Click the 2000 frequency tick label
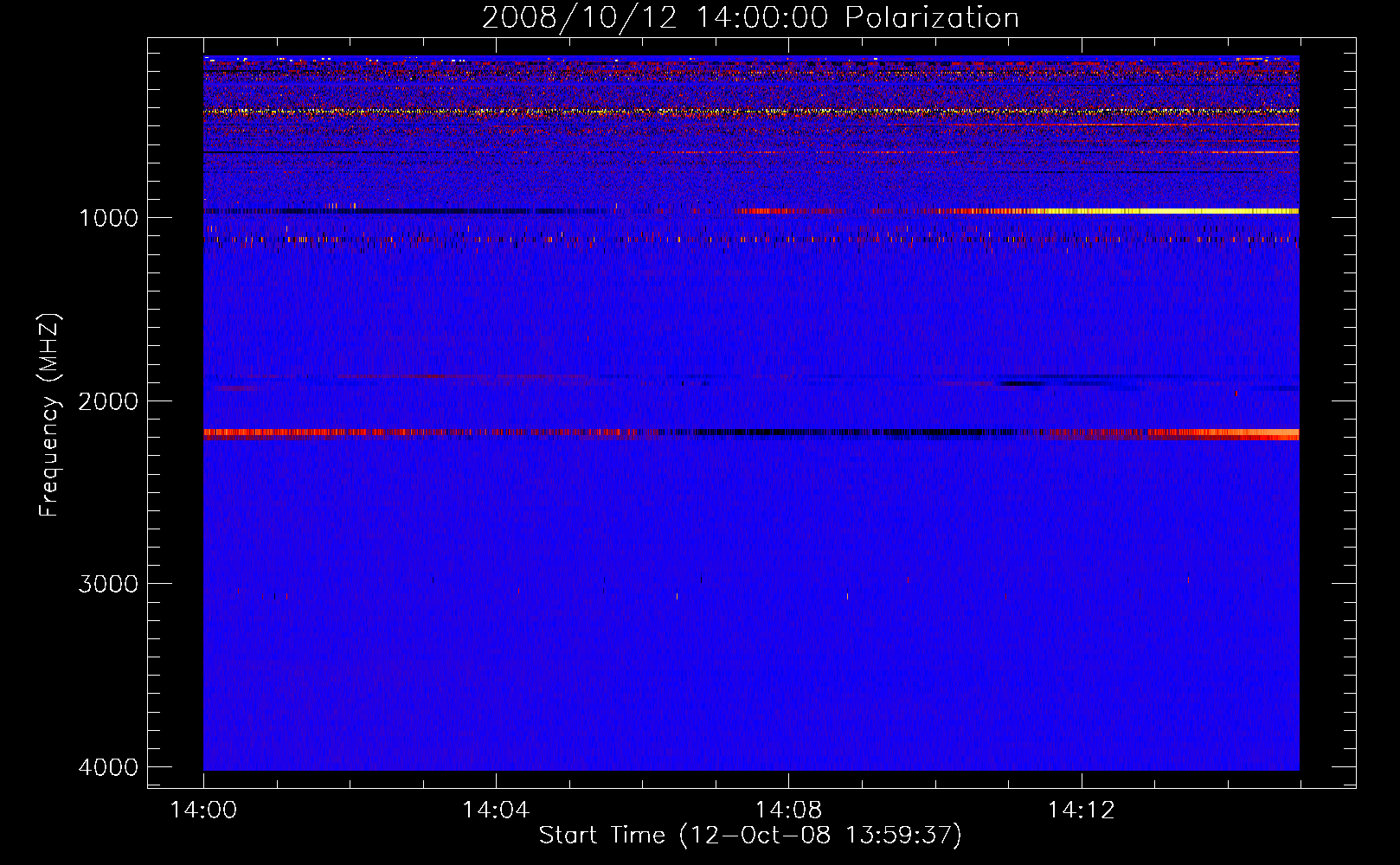The width and height of the screenshot is (1400, 865). coord(108,400)
